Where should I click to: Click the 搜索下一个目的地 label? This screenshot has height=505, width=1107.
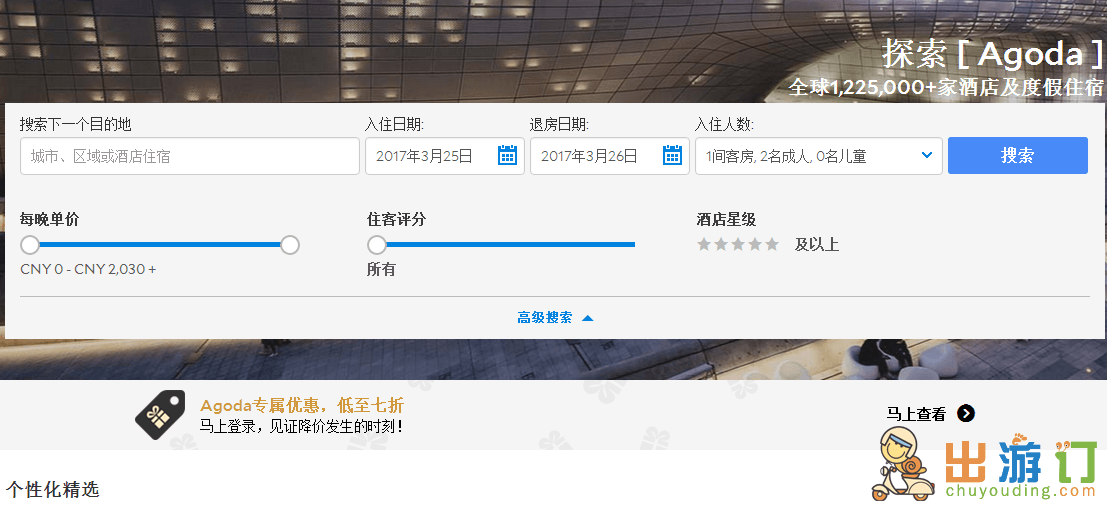(76, 124)
